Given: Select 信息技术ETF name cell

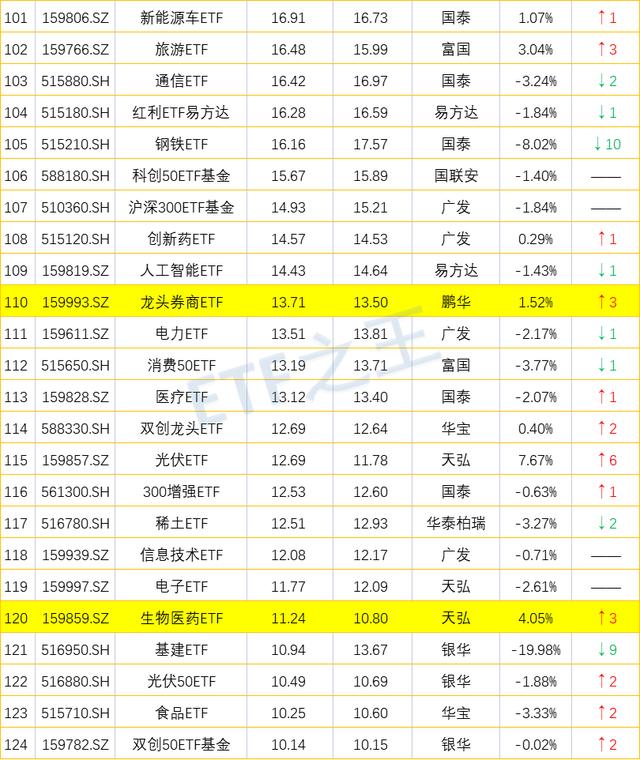Looking at the screenshot, I should click(181, 554).
